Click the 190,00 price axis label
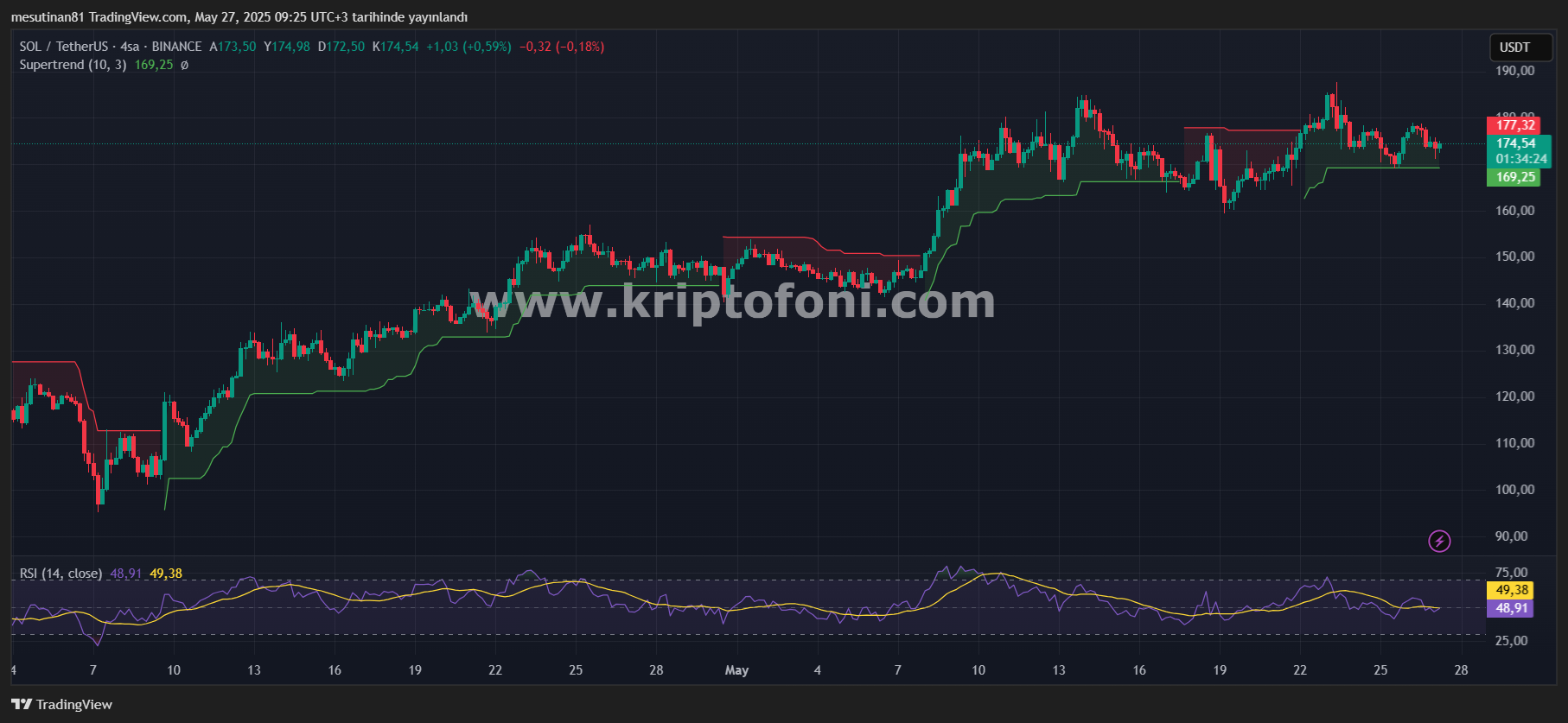This screenshot has height=723, width=1568. click(1515, 71)
